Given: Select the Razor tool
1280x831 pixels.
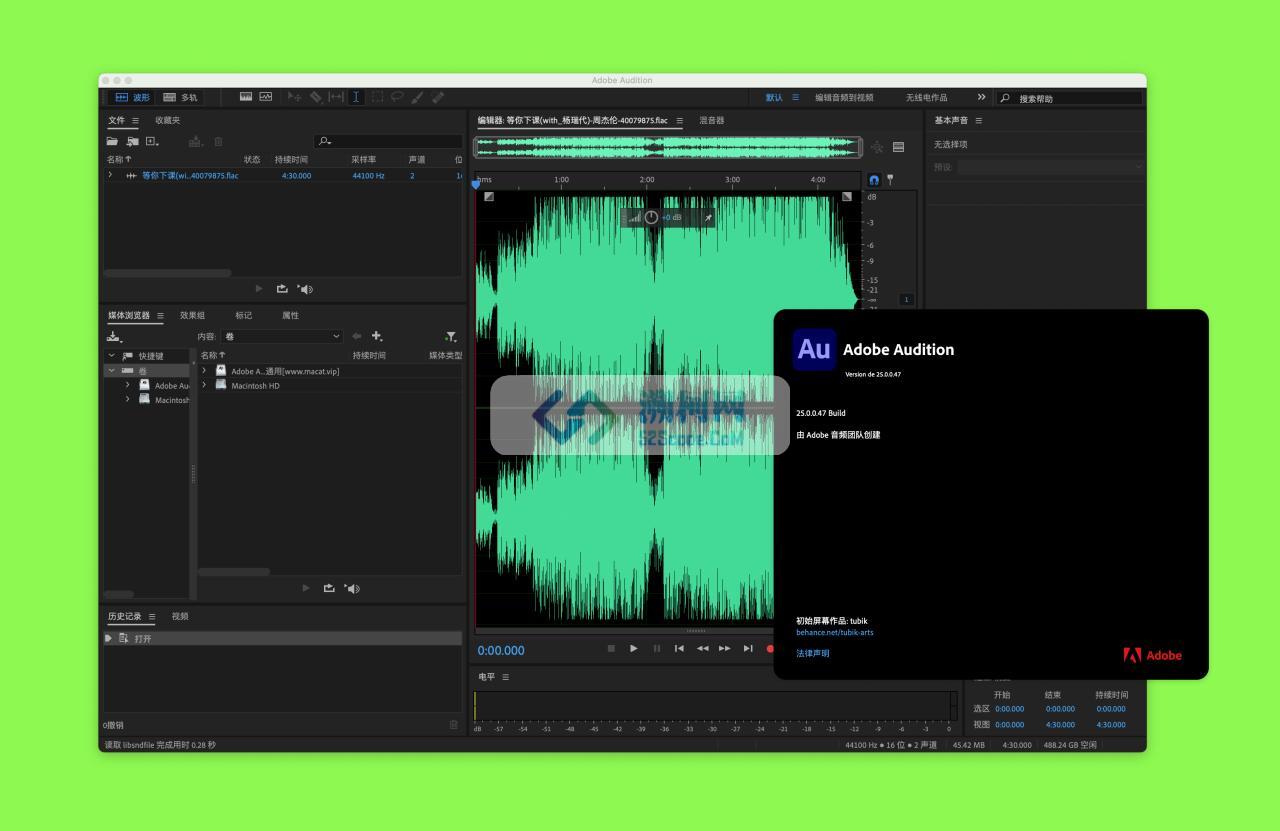Looking at the screenshot, I should (x=316, y=97).
